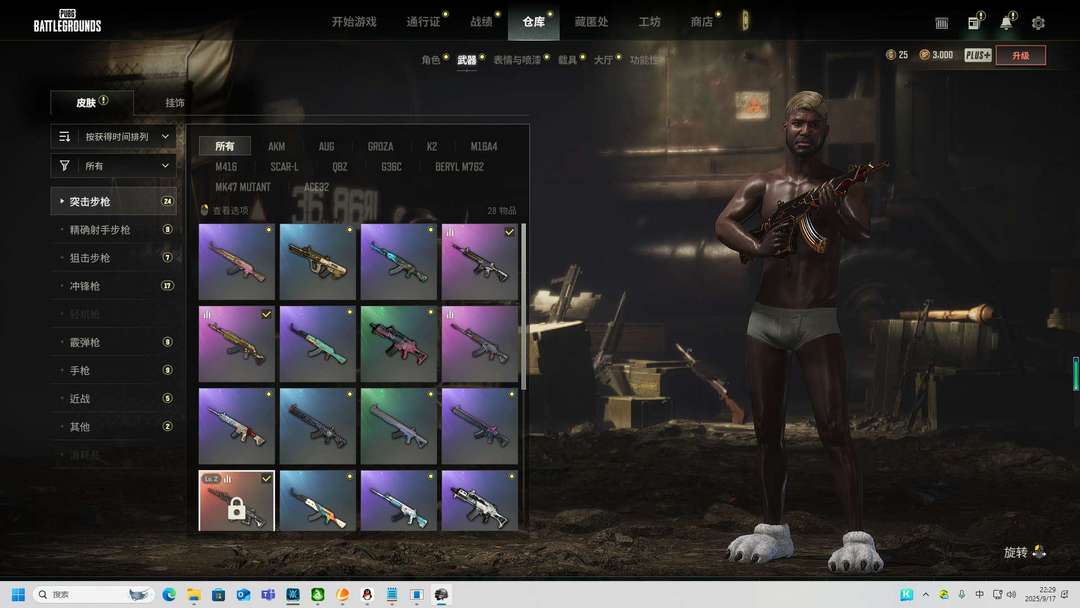The height and width of the screenshot is (608, 1080).
Task: Select the 其他 category
Action: point(114,427)
